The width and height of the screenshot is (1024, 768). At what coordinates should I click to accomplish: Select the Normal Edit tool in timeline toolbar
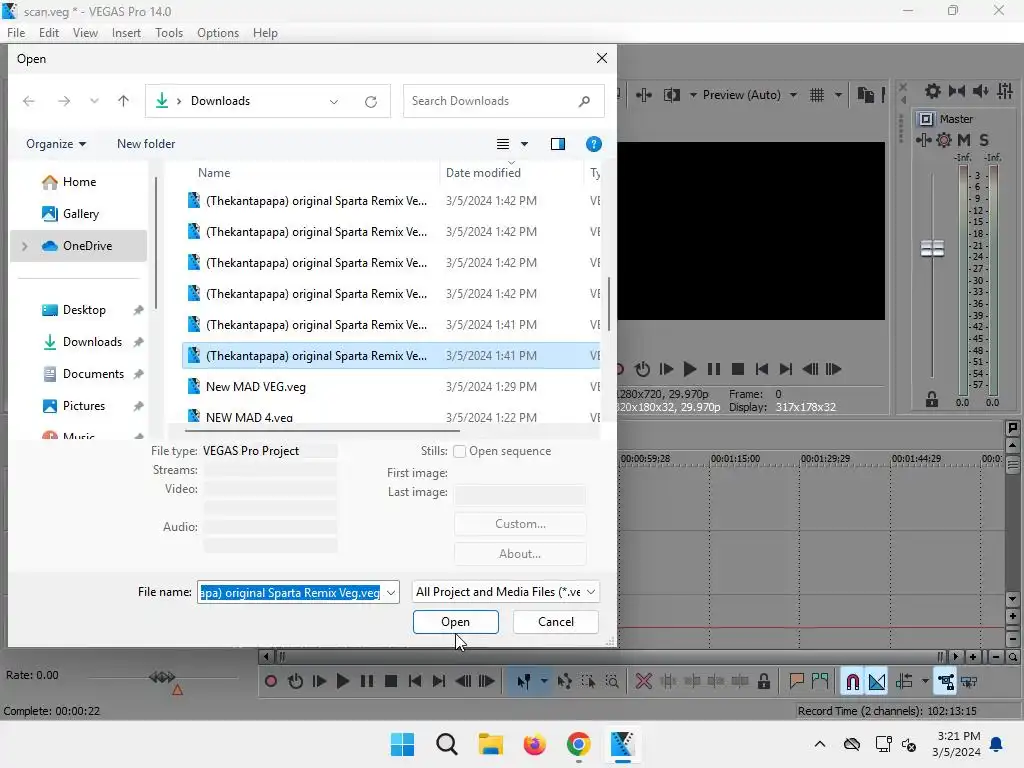point(524,682)
